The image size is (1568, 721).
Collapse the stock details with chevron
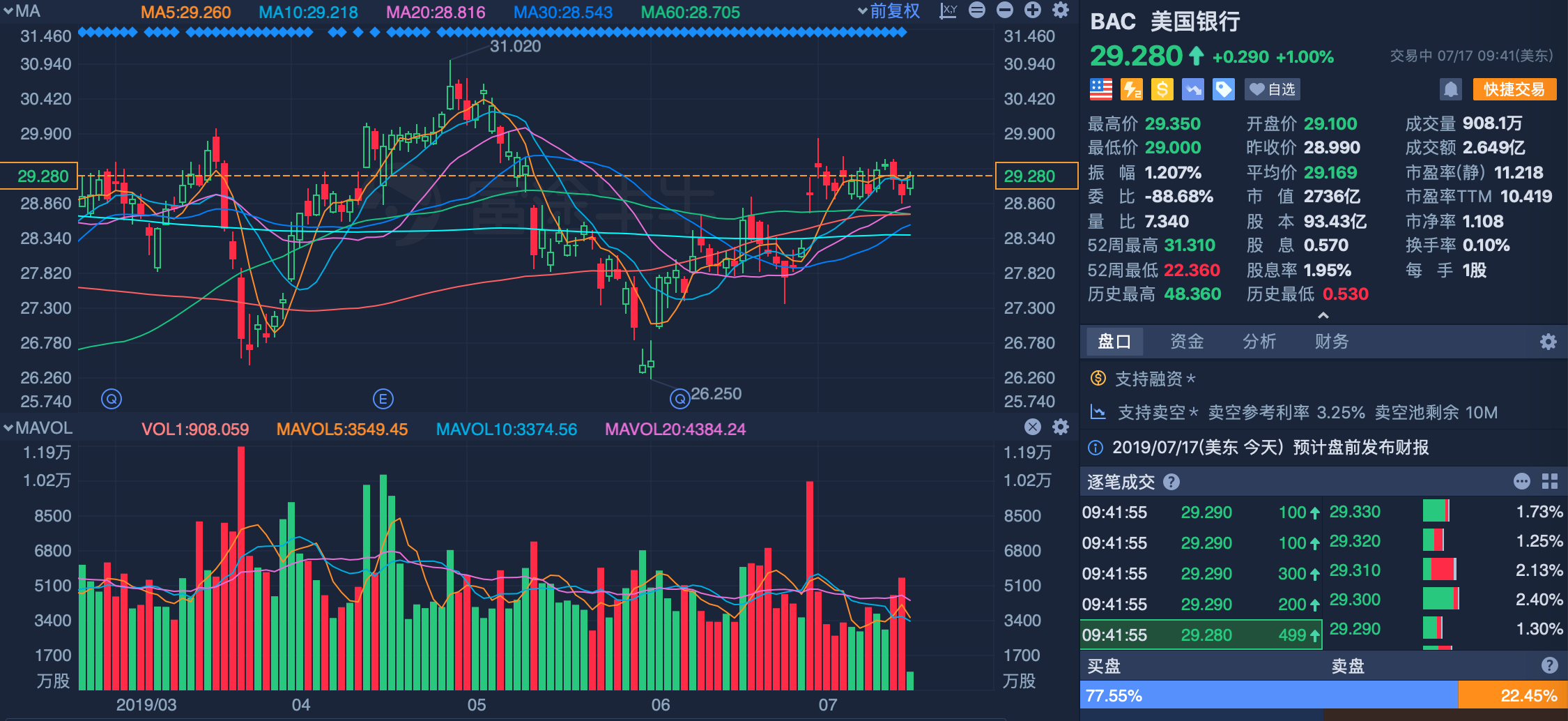pyautogui.click(x=1323, y=316)
